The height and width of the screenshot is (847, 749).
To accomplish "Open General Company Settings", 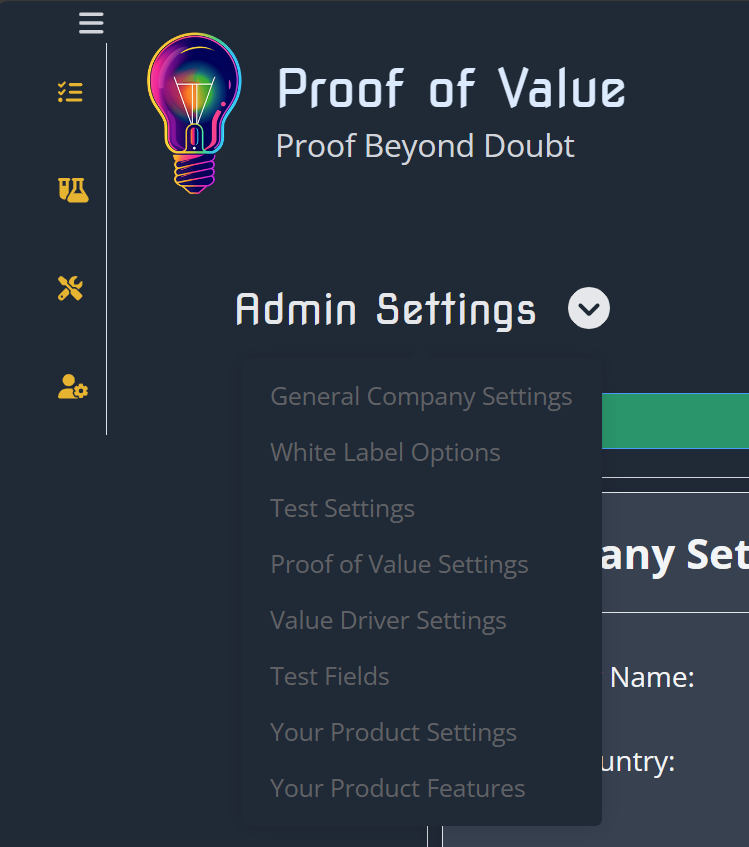I will (421, 396).
